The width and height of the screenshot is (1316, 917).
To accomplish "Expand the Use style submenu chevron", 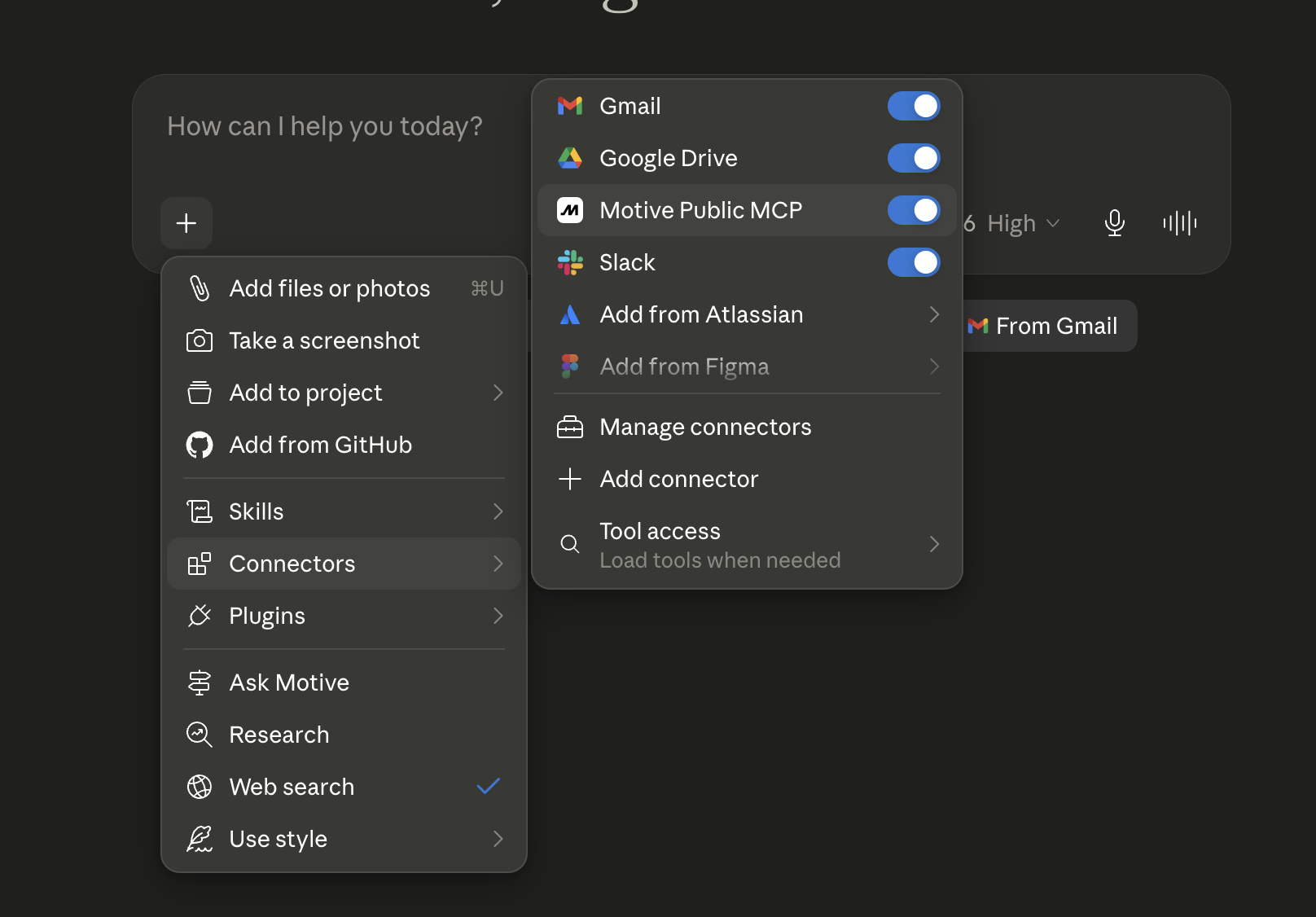I will [498, 839].
